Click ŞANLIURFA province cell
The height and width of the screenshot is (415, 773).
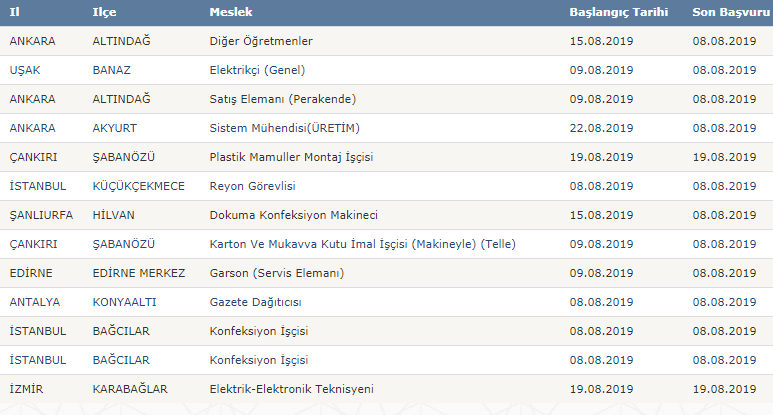point(41,215)
